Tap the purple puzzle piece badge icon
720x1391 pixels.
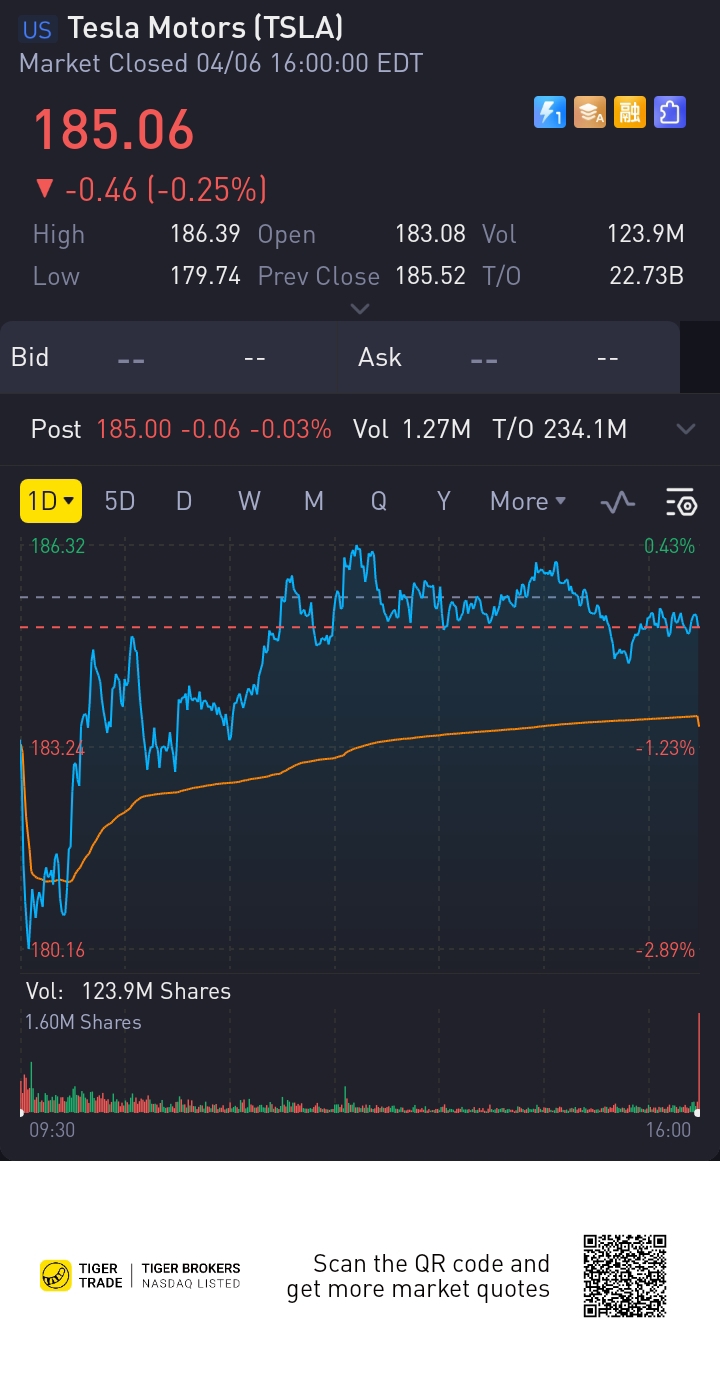(669, 112)
